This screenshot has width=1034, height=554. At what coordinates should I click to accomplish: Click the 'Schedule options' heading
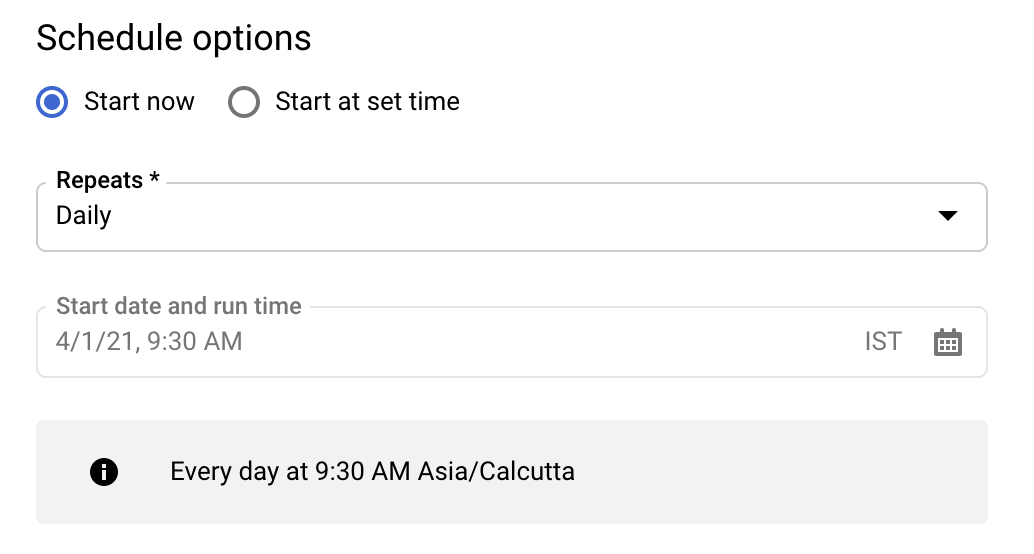[x=174, y=39]
